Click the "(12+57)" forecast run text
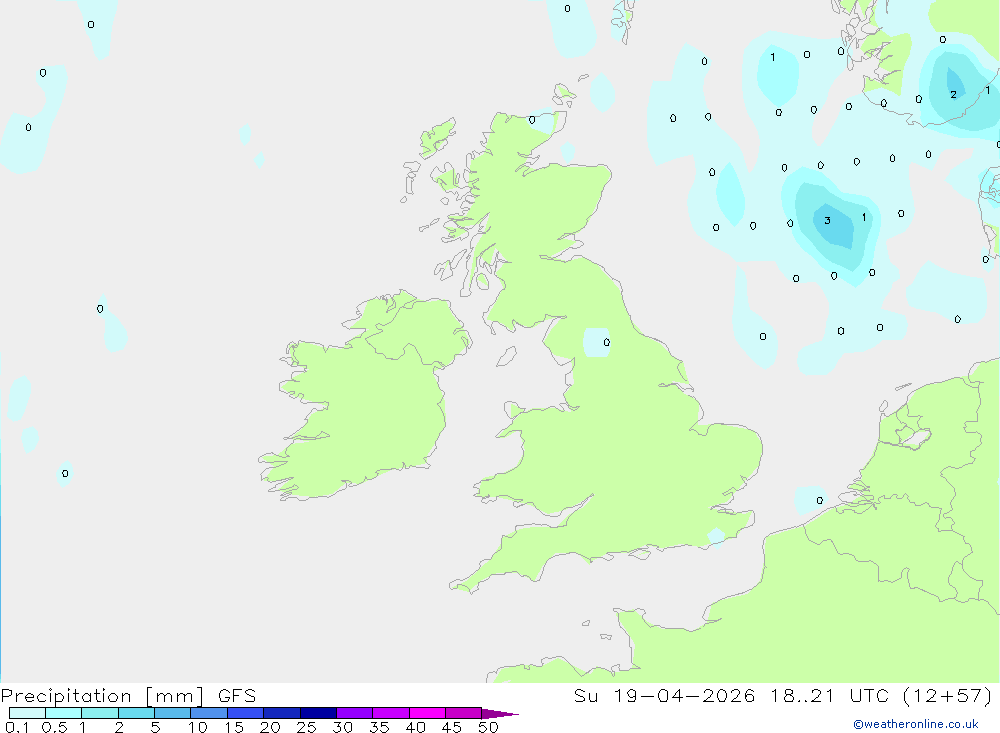This screenshot has width=1000, height=733. click(x=948, y=696)
